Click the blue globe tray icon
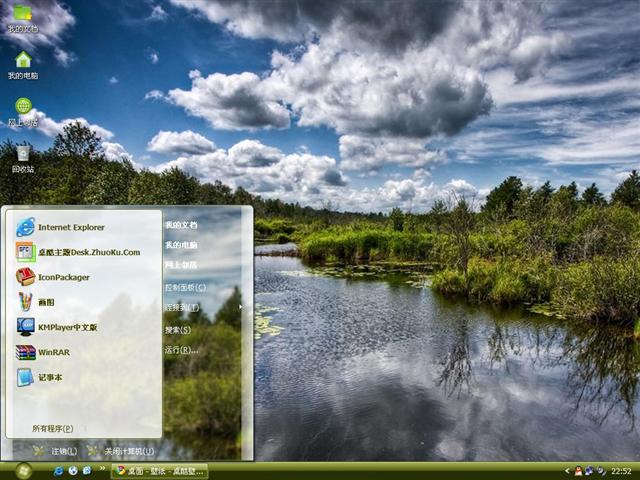The width and height of the screenshot is (640, 480). tap(589, 471)
